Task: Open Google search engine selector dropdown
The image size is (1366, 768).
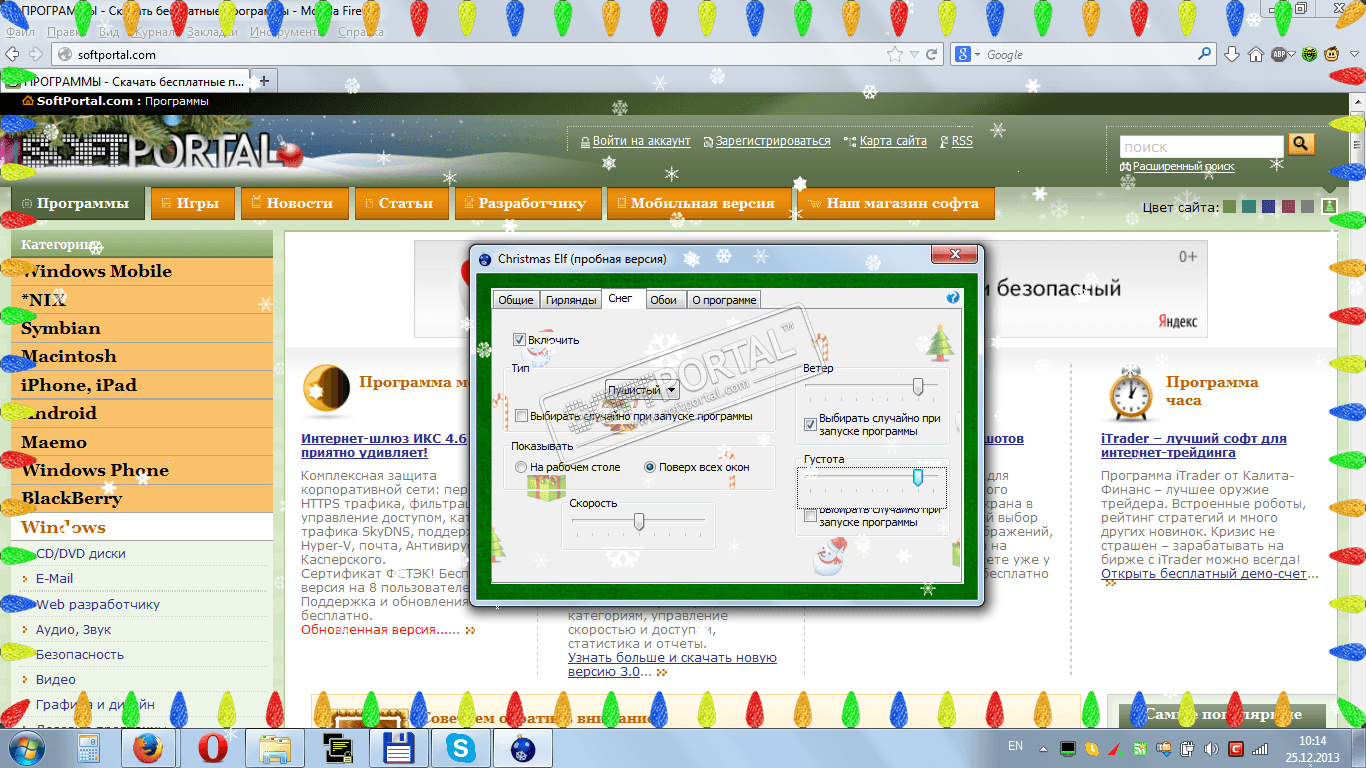Action: [977, 55]
